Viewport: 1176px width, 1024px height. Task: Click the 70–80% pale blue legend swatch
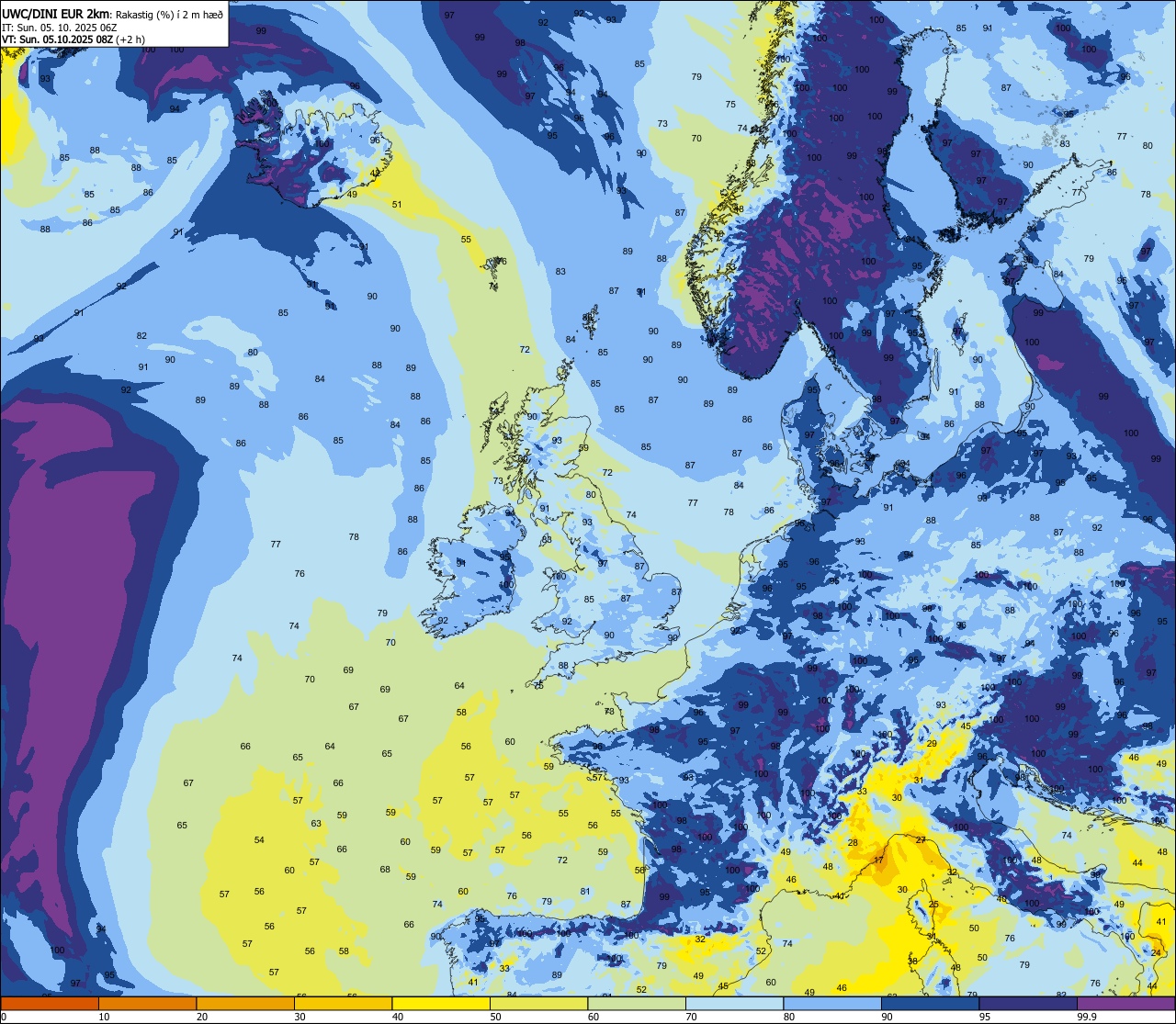734,1003
